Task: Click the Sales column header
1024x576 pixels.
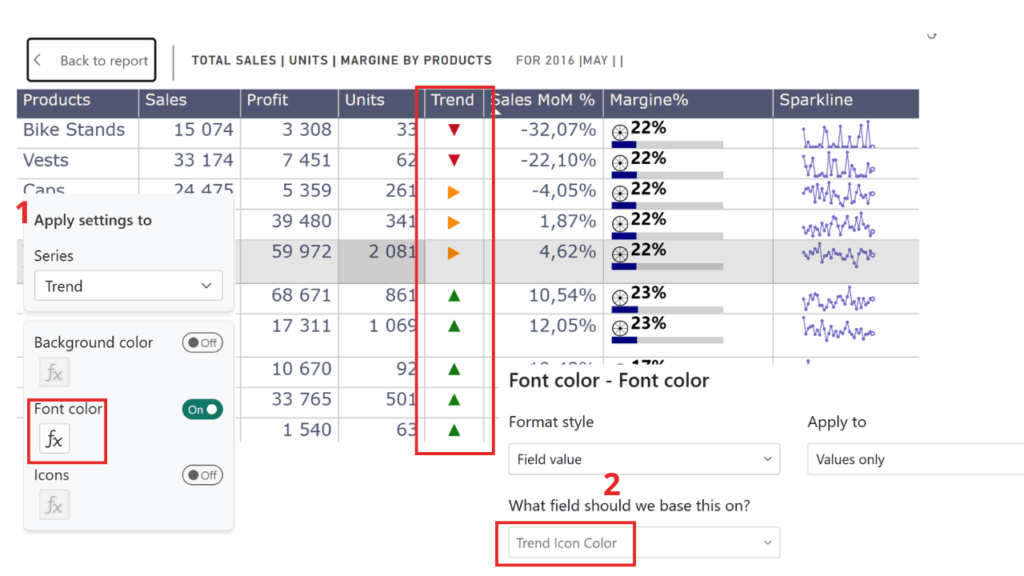Action: click(166, 100)
